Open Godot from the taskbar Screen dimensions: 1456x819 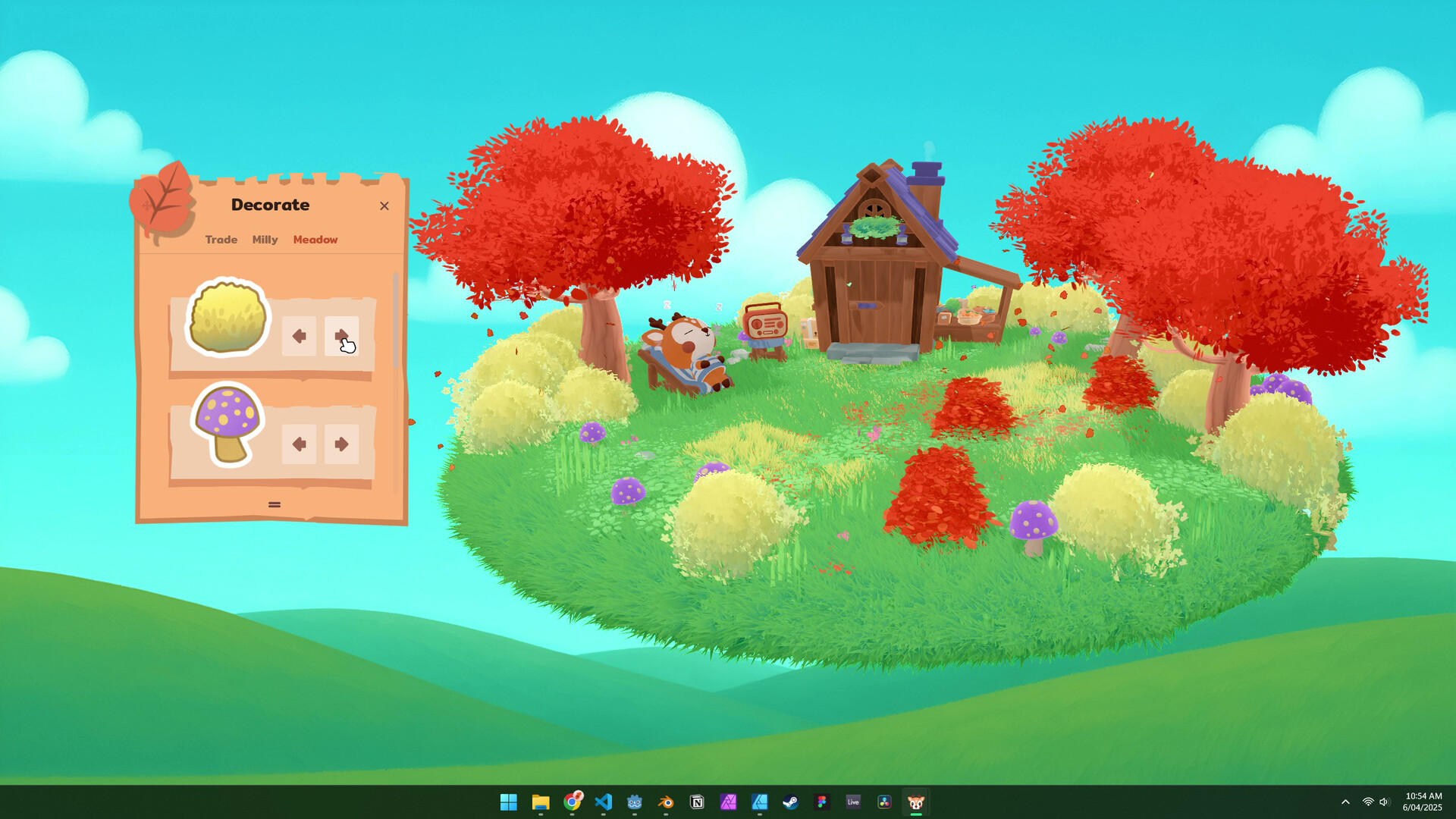(x=635, y=802)
